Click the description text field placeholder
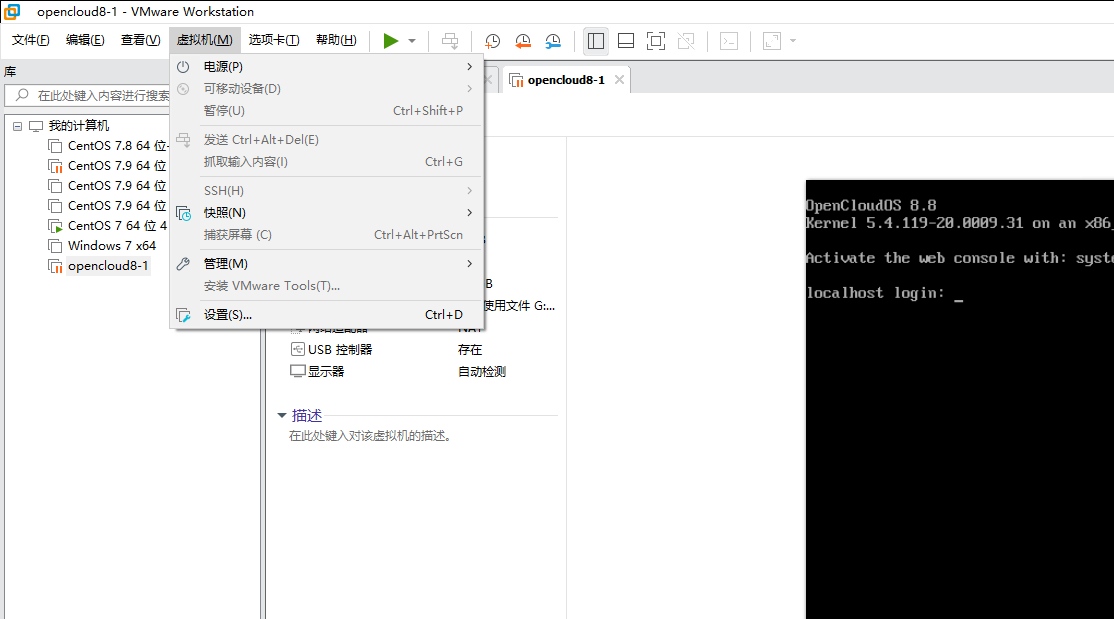Image resolution: width=1114 pixels, height=619 pixels. pos(370,436)
